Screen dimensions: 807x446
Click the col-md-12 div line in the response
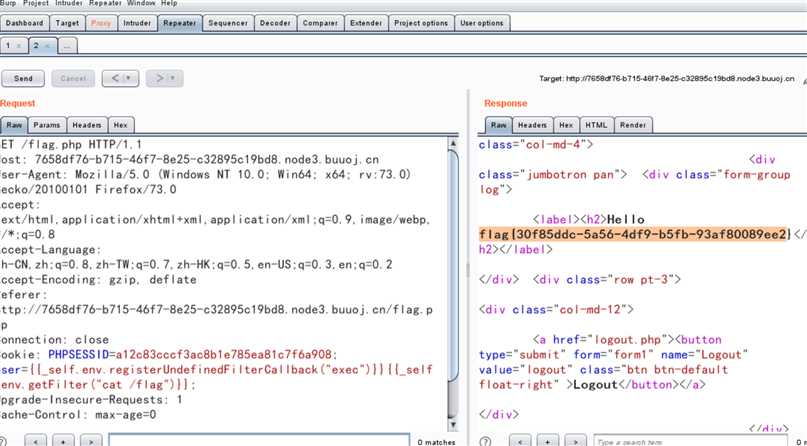tap(556, 310)
